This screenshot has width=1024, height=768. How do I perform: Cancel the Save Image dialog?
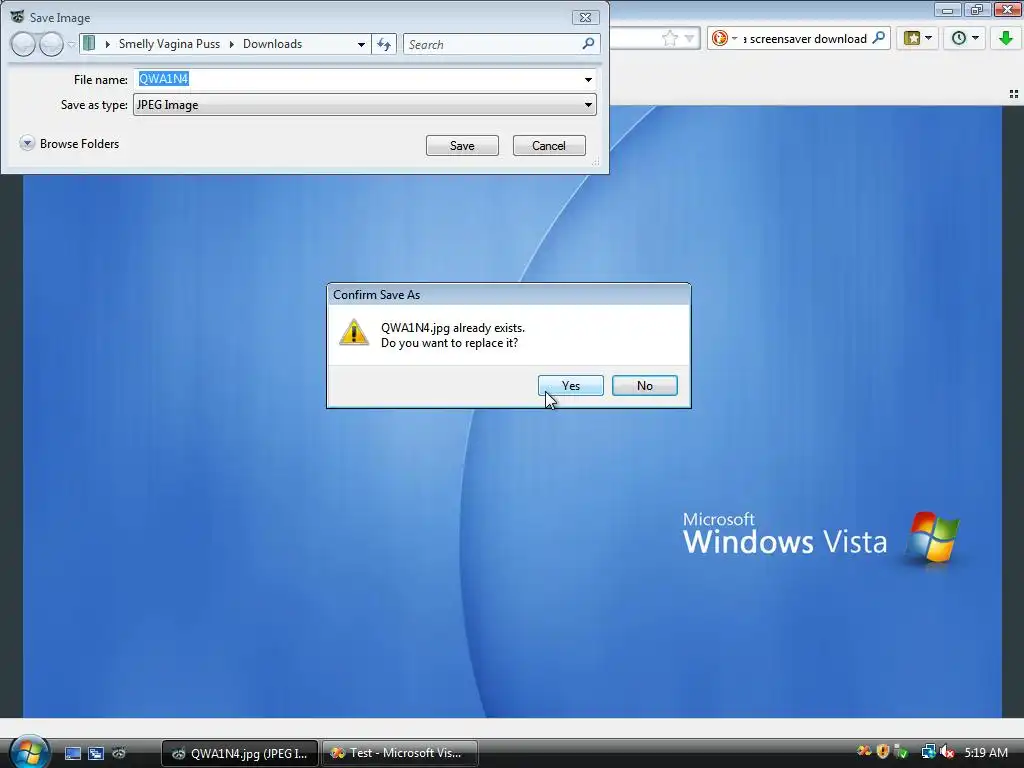pos(549,146)
